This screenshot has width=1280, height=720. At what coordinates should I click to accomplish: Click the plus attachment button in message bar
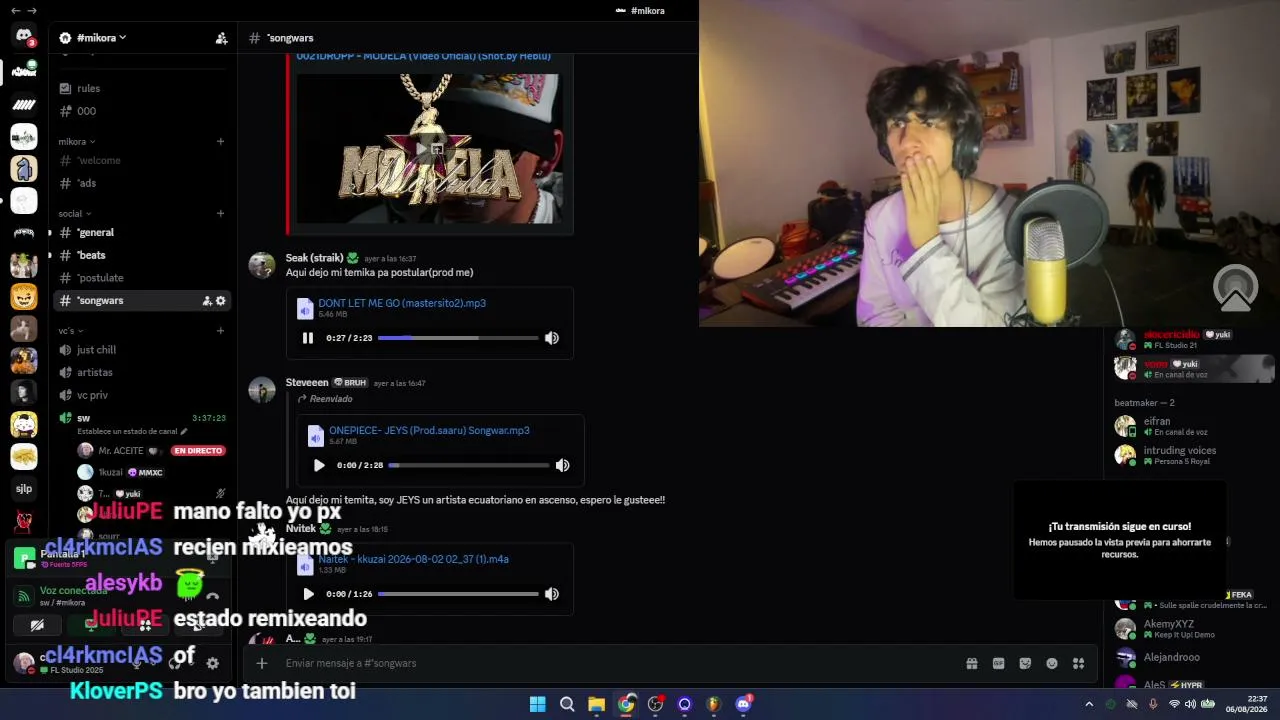pos(261,663)
